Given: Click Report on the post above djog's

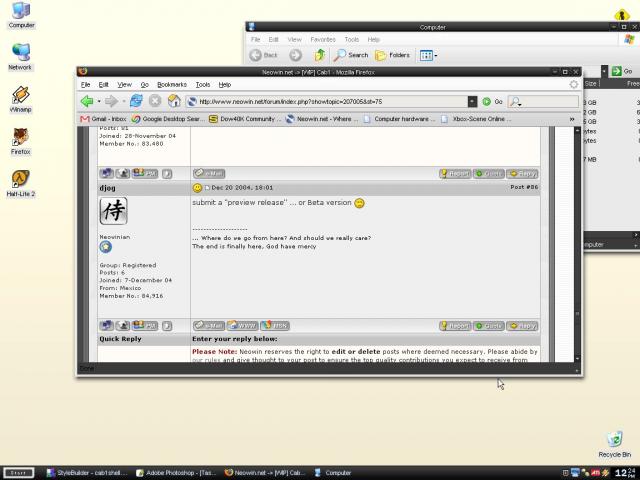Looking at the screenshot, I should 455,174.
